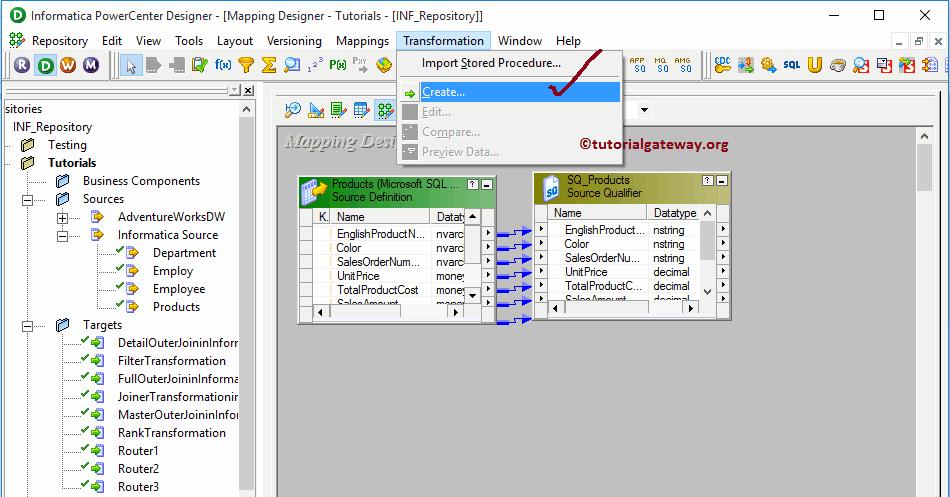
Task: Select Business Components in tree
Action: pos(141,181)
